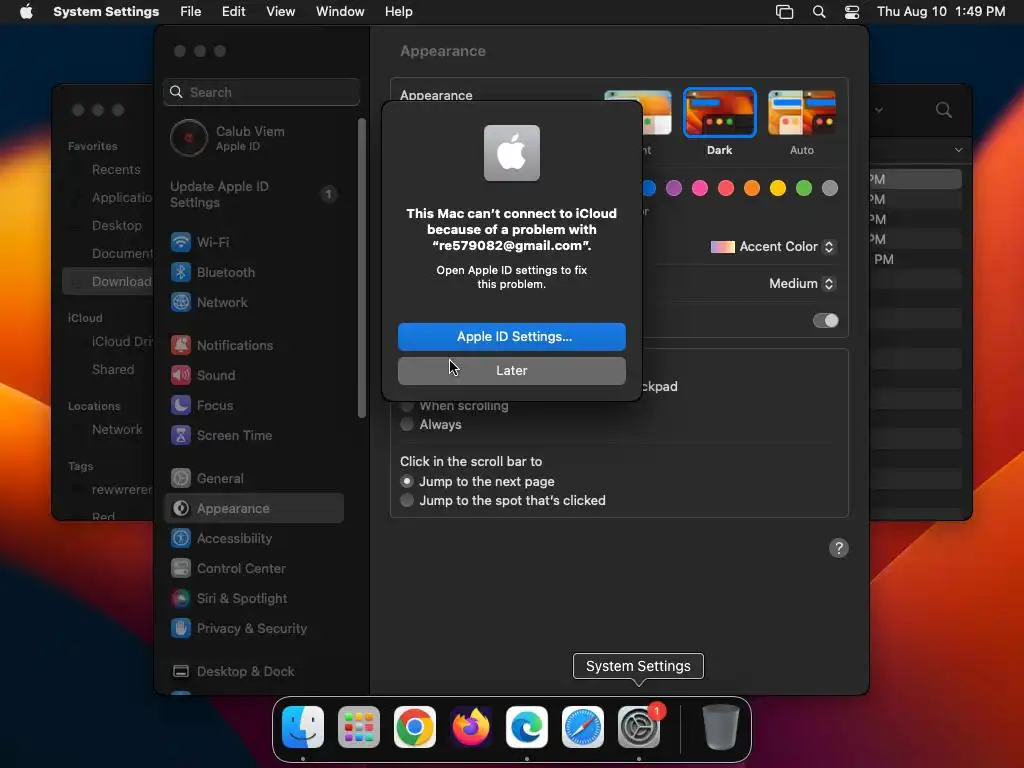Select Auto appearance thumbnail
Image resolution: width=1024 pixels, height=768 pixels.
(x=802, y=112)
